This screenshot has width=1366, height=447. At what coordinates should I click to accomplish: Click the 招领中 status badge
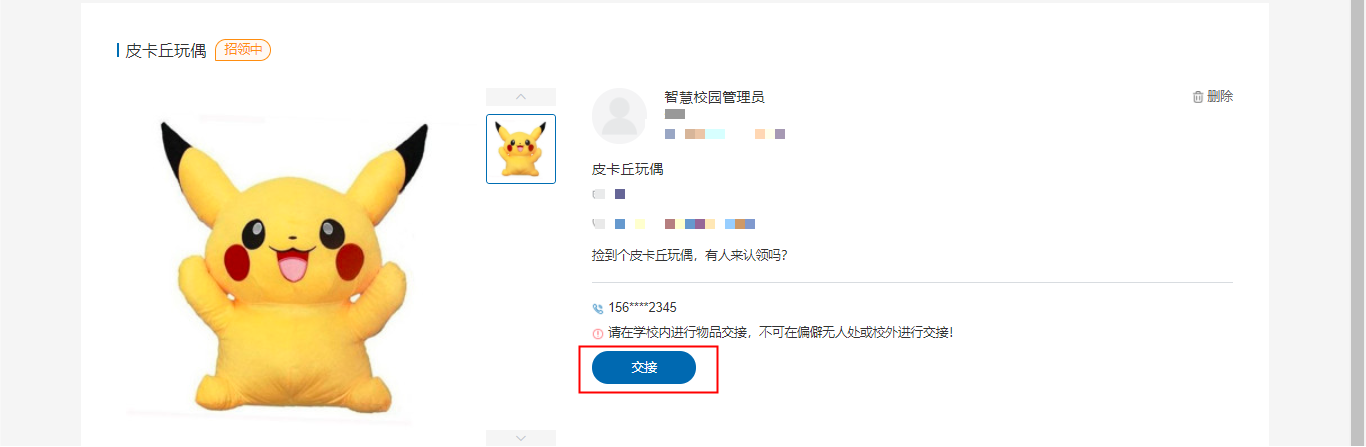pyautogui.click(x=243, y=50)
